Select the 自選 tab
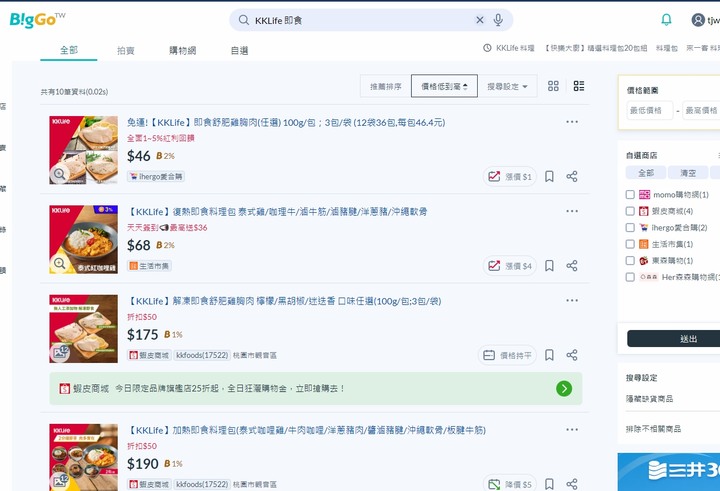 tap(239, 51)
